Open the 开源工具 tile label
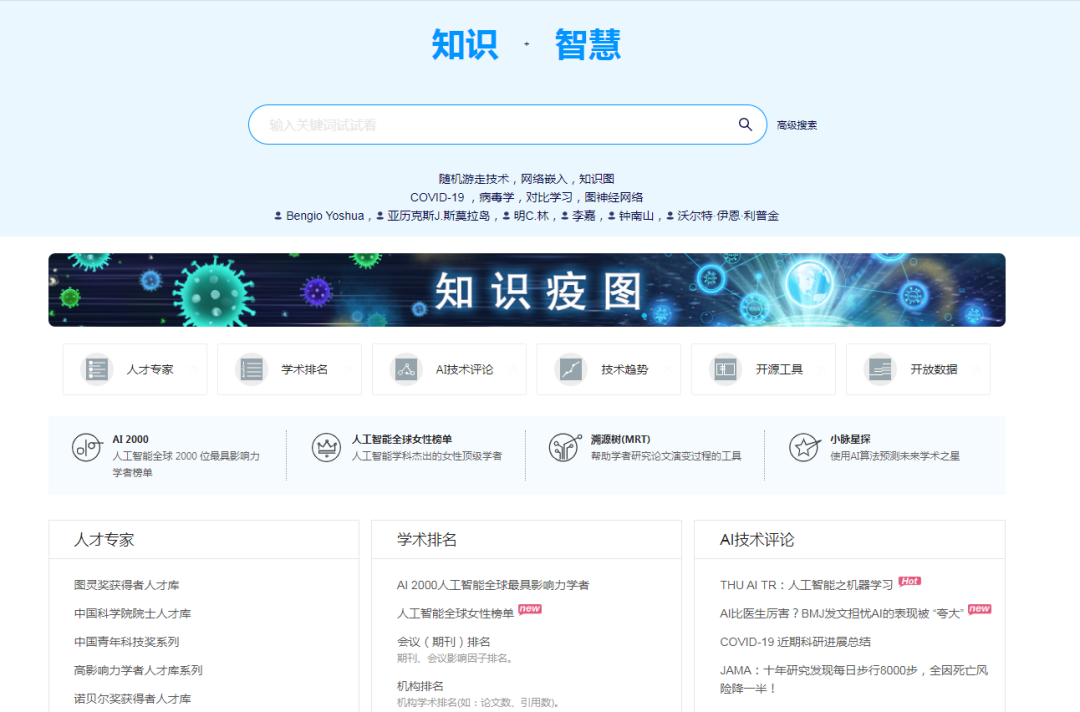Image resolution: width=1080 pixels, height=712 pixels. [x=779, y=370]
